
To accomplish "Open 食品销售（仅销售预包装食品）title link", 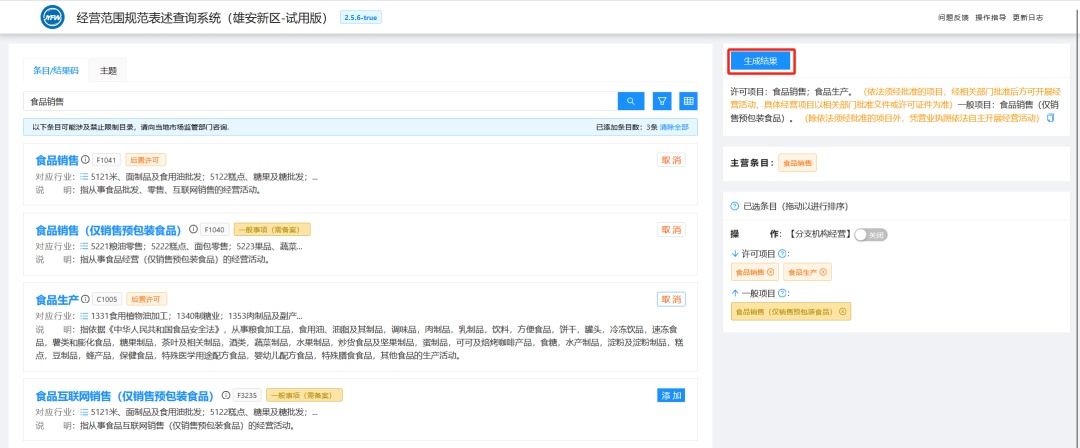I will pyautogui.click(x=111, y=230).
